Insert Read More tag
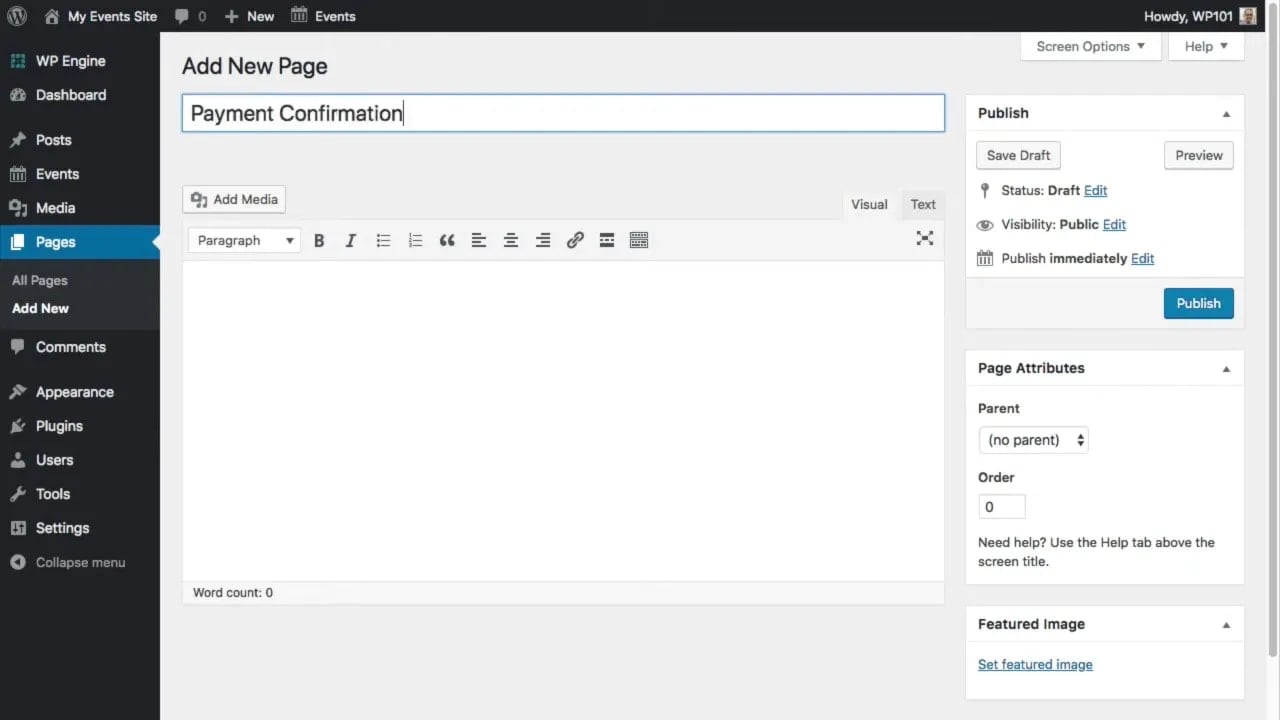The height and width of the screenshot is (720, 1280). (607, 240)
